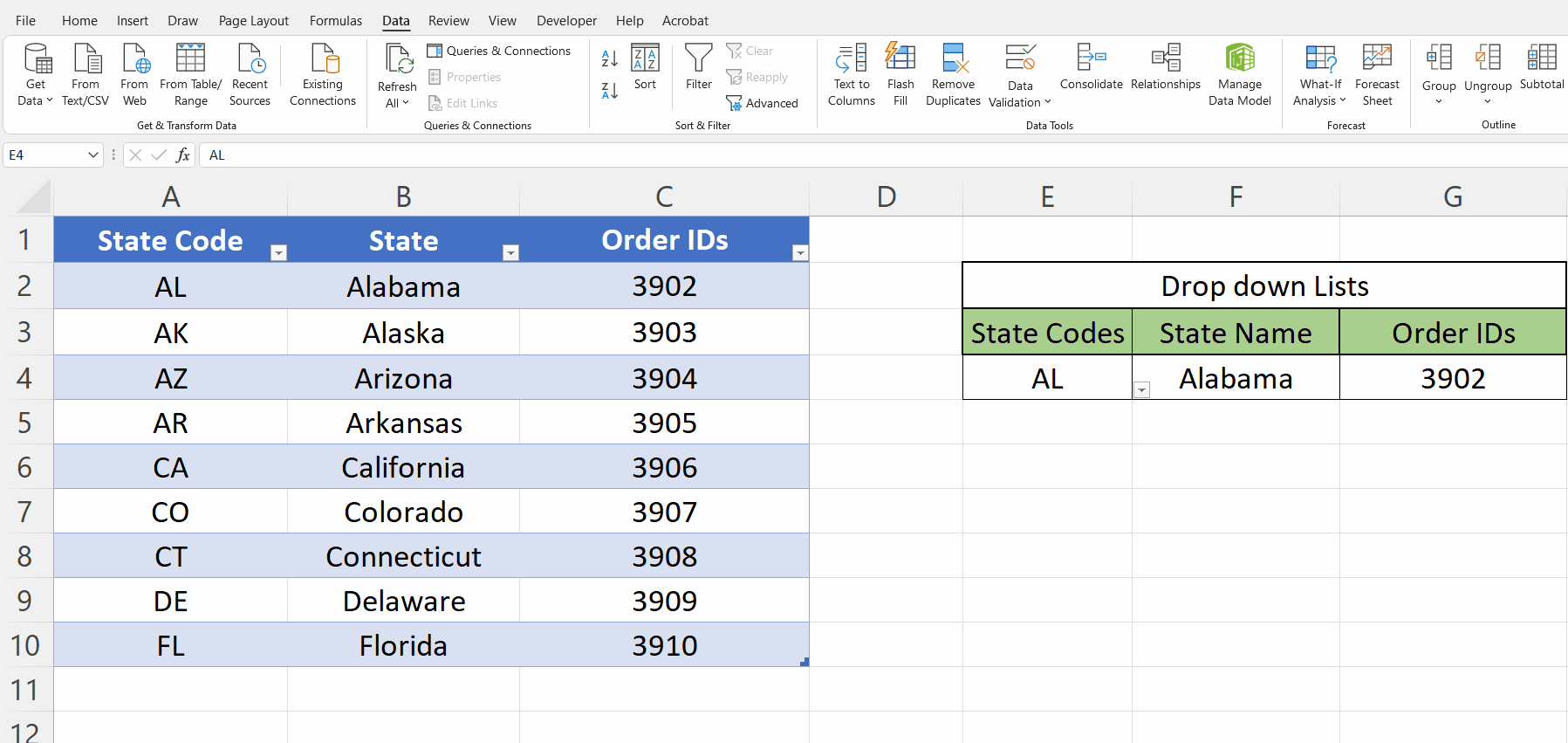Image resolution: width=1568 pixels, height=743 pixels.
Task: Click Remove Duplicates
Action: [953, 75]
